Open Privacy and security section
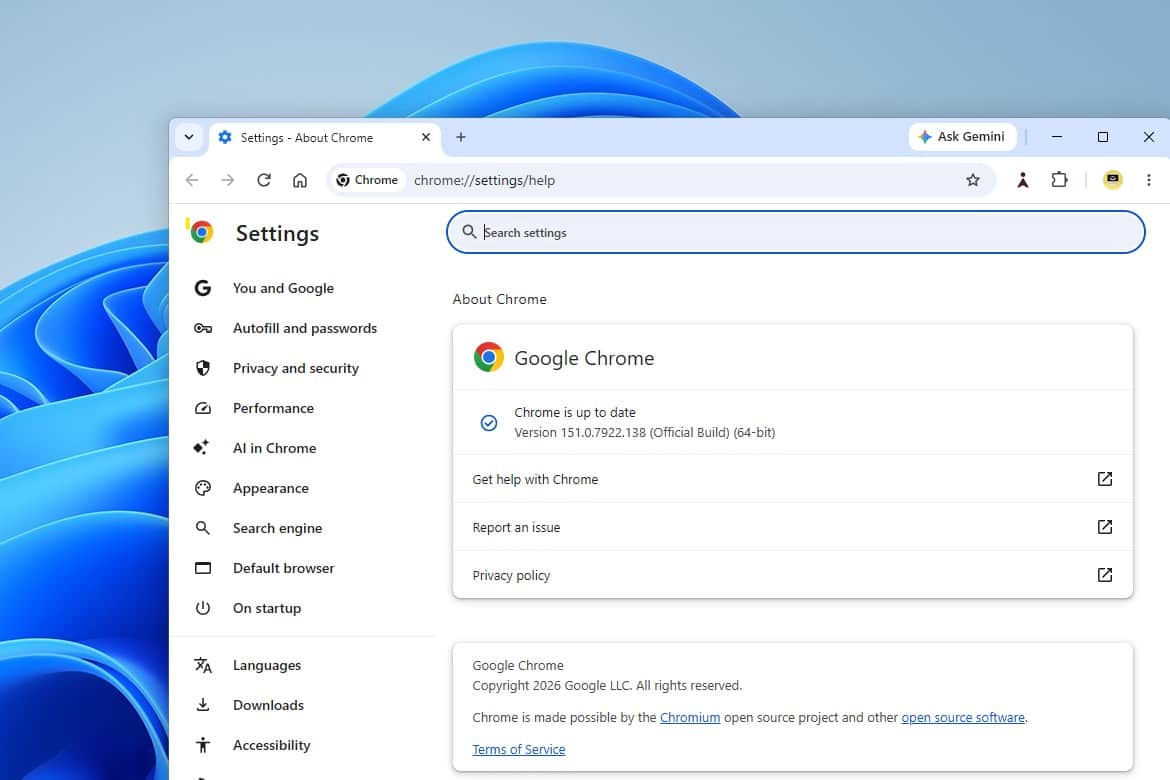This screenshot has width=1170, height=780. point(295,368)
